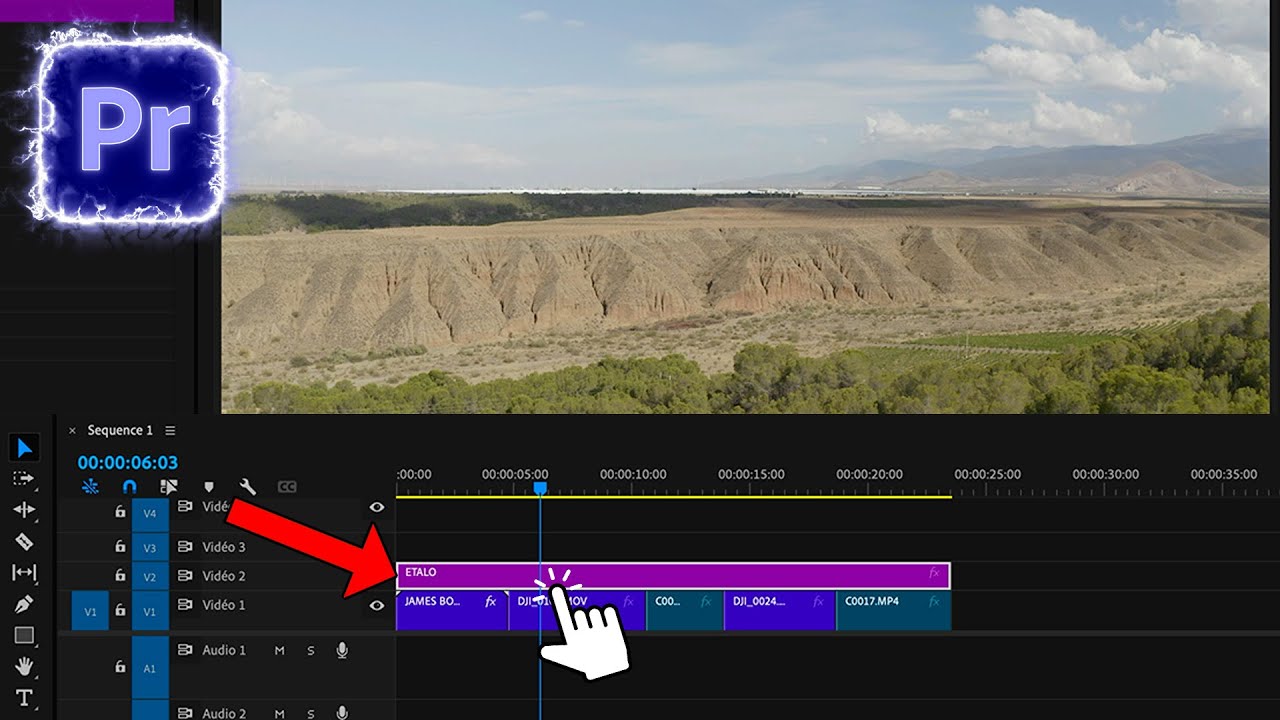
Task: Select the Selection tool arrow
Action: (25, 448)
